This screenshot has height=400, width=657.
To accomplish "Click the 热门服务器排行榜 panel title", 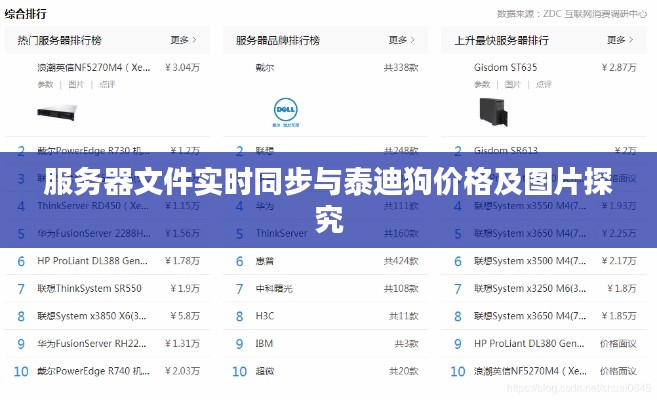I will [59, 40].
